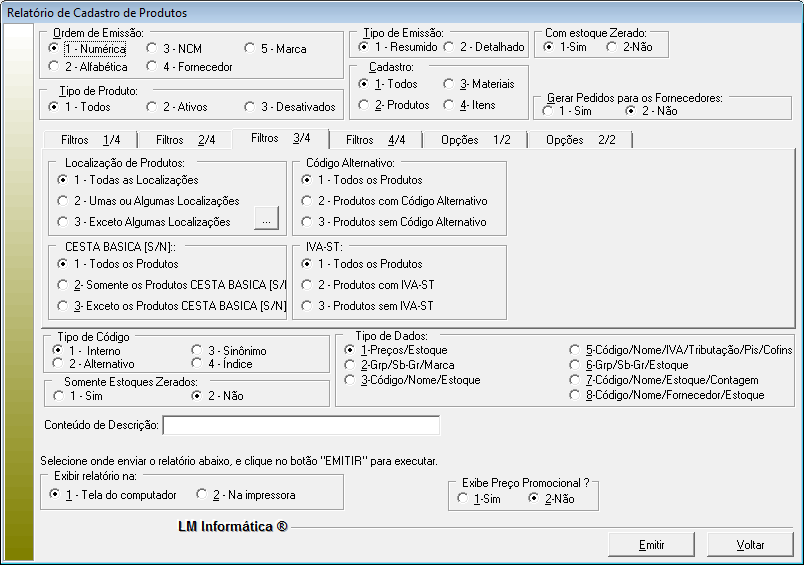The image size is (804, 565).
Task: Choose '3 - Desativados' product type
Action: point(250,106)
